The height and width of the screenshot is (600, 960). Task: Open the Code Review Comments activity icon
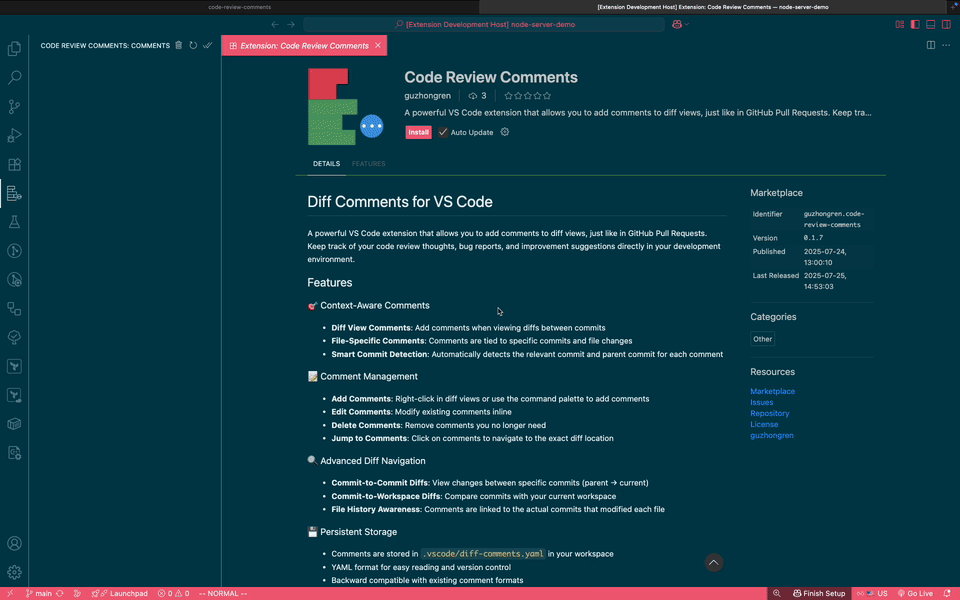point(14,193)
